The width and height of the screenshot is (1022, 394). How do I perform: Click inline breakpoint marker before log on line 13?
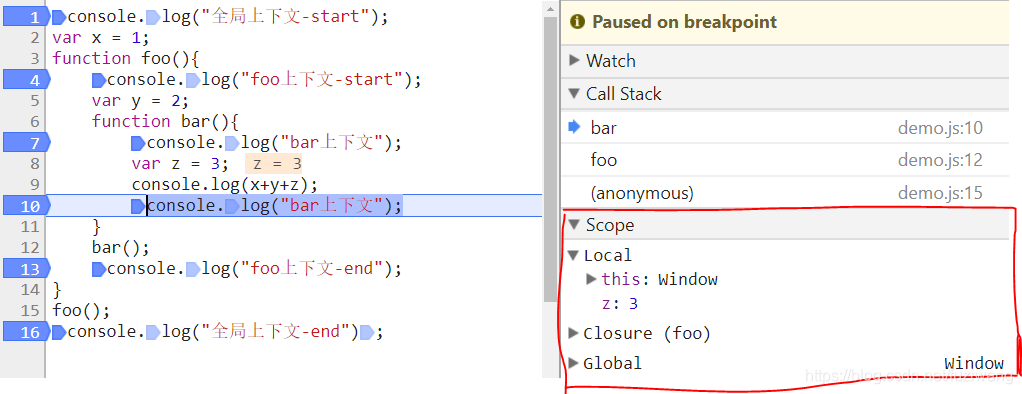(193, 269)
